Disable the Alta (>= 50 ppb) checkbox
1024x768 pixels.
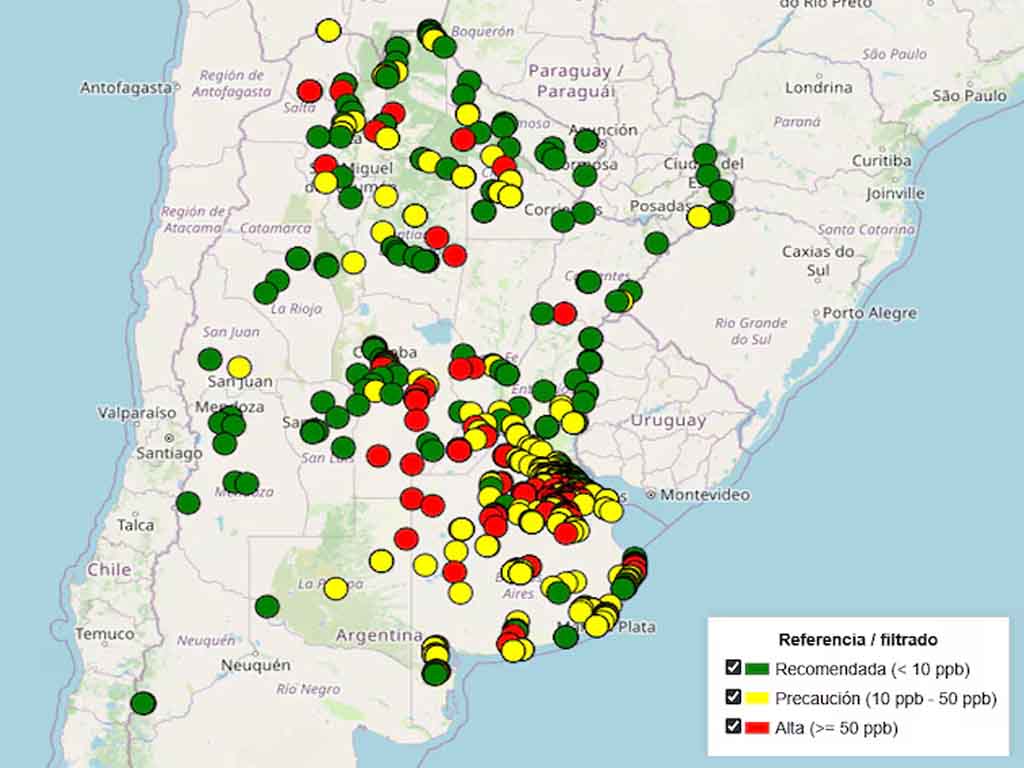click(733, 727)
